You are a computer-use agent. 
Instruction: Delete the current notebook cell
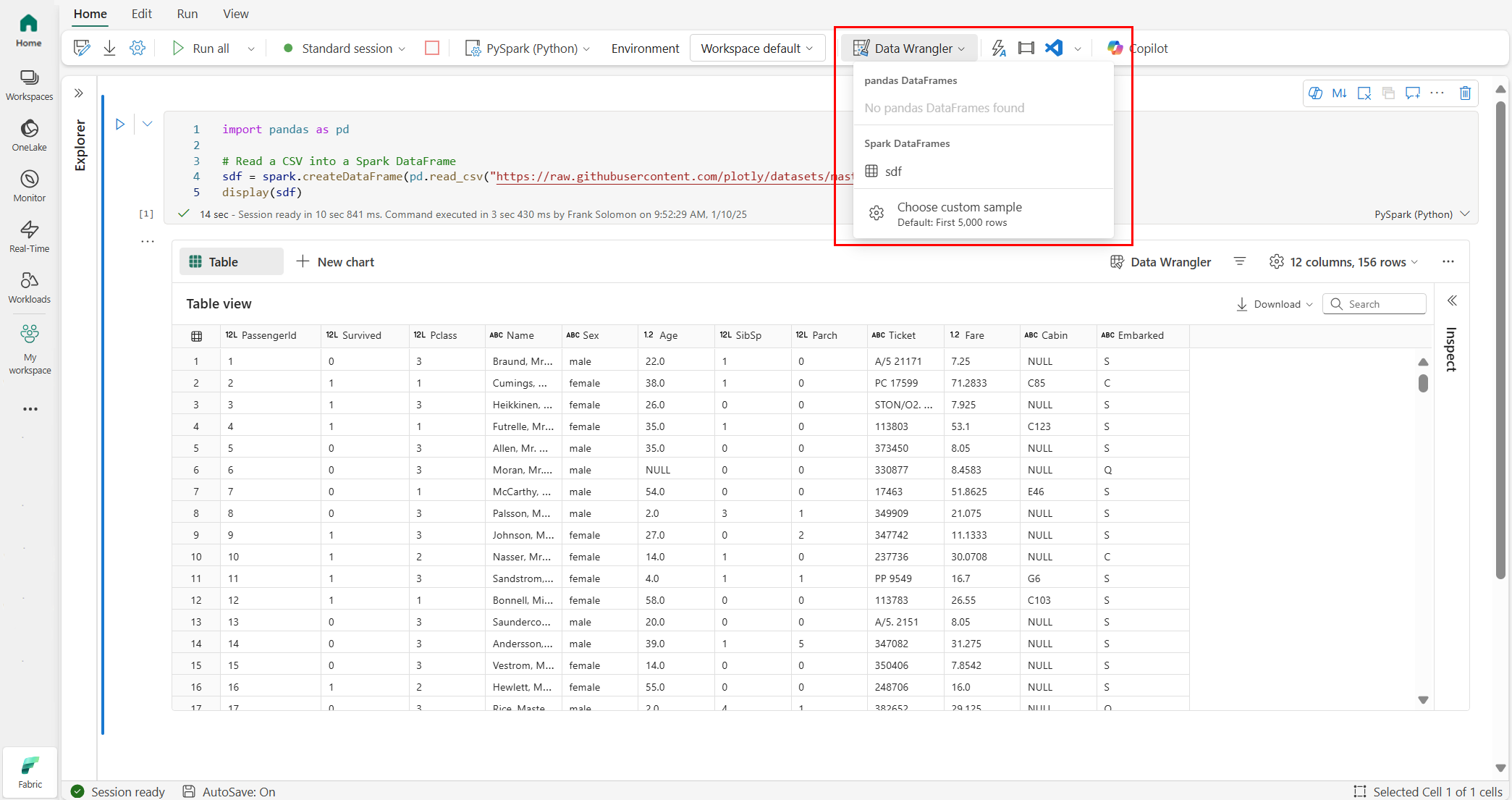[1466, 93]
